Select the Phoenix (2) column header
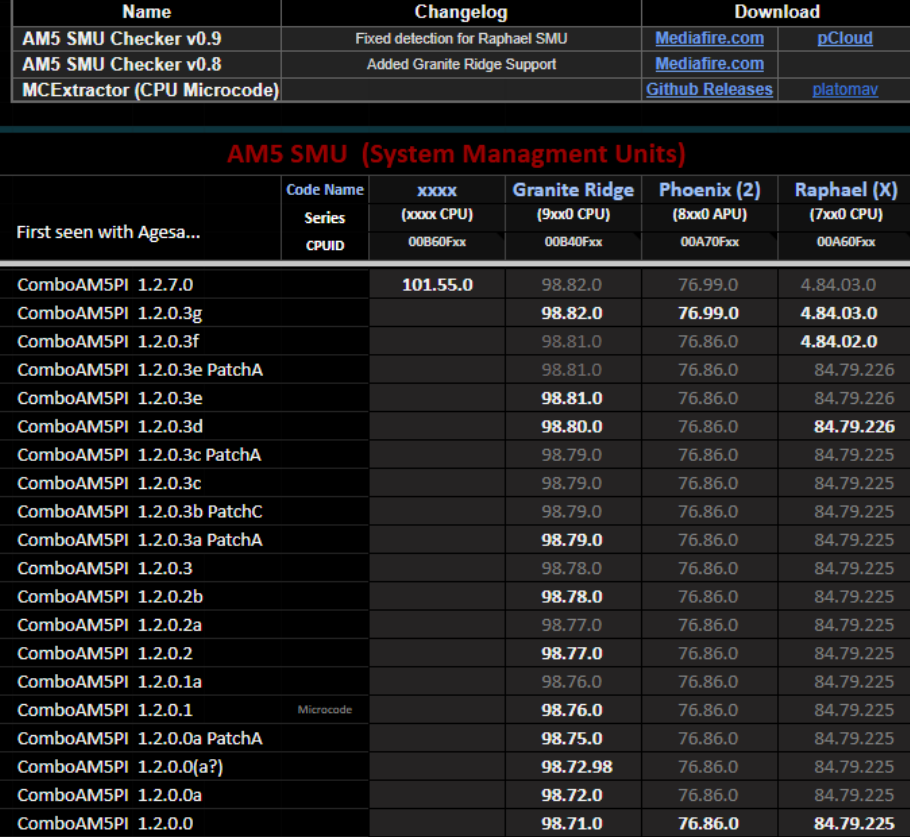This screenshot has width=910, height=837. pyautogui.click(x=709, y=190)
